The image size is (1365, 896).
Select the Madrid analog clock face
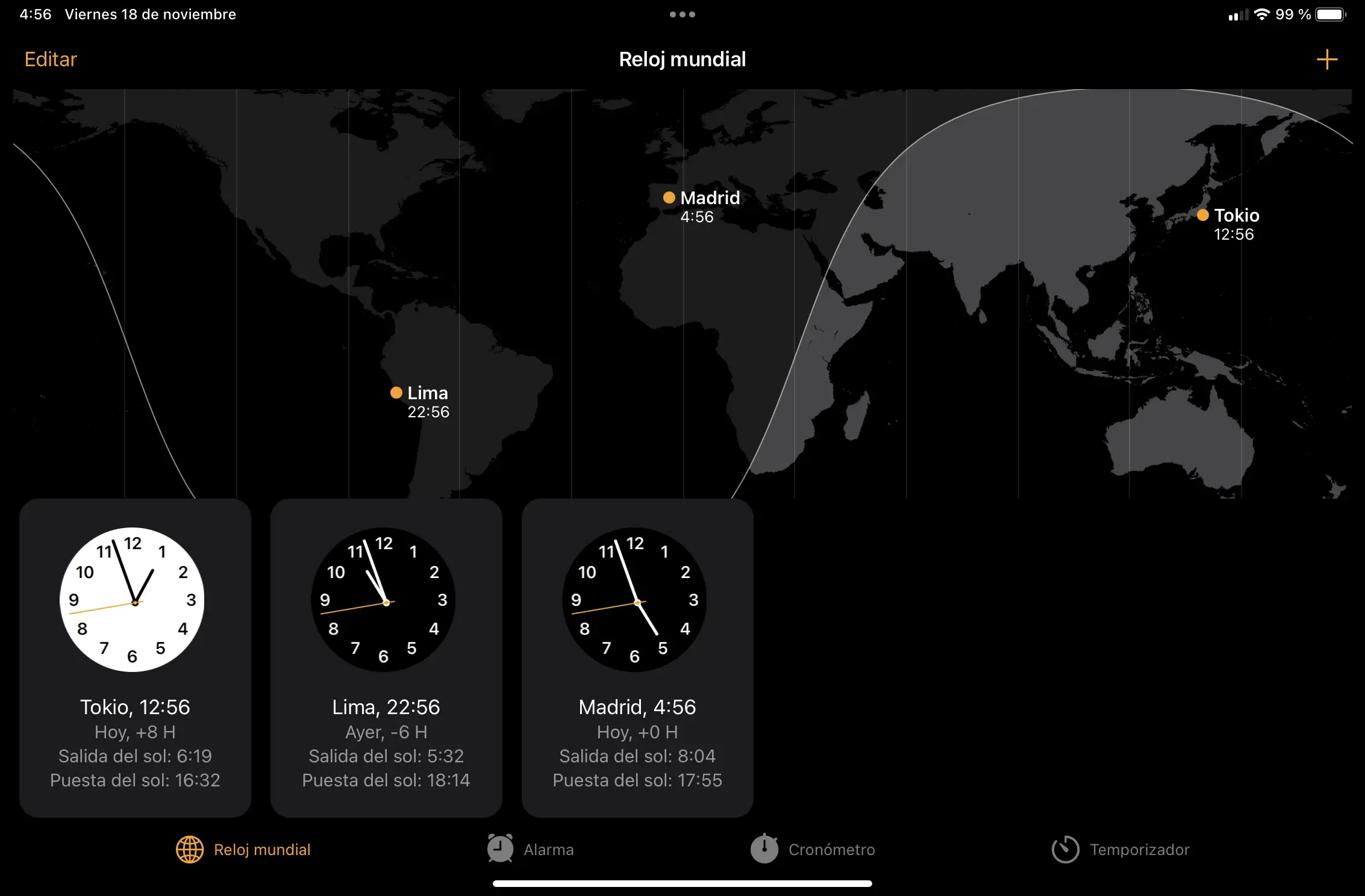coord(634,600)
